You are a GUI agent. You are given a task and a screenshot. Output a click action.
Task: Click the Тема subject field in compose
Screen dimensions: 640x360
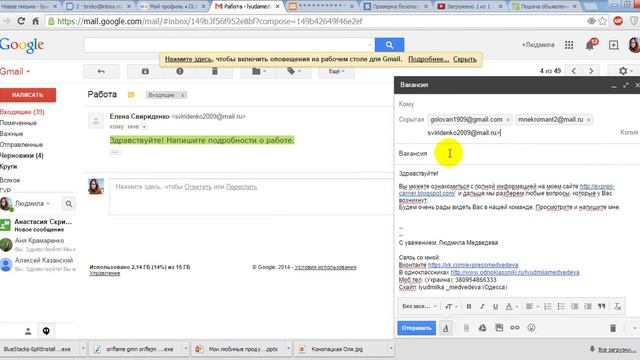coord(517,153)
